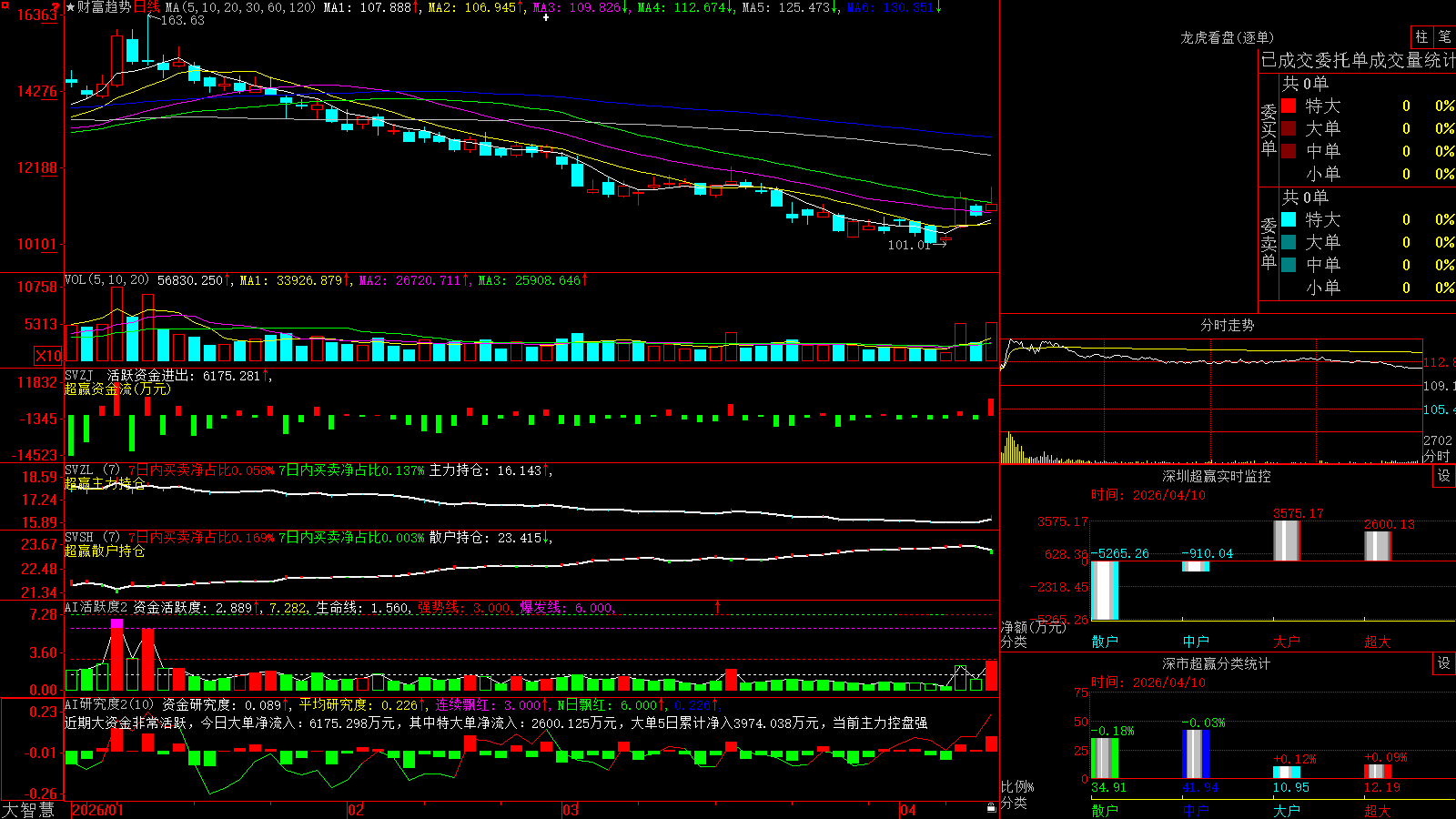The width and height of the screenshot is (1456, 819).
Task: Select the 日线 period label
Action: [147, 7]
